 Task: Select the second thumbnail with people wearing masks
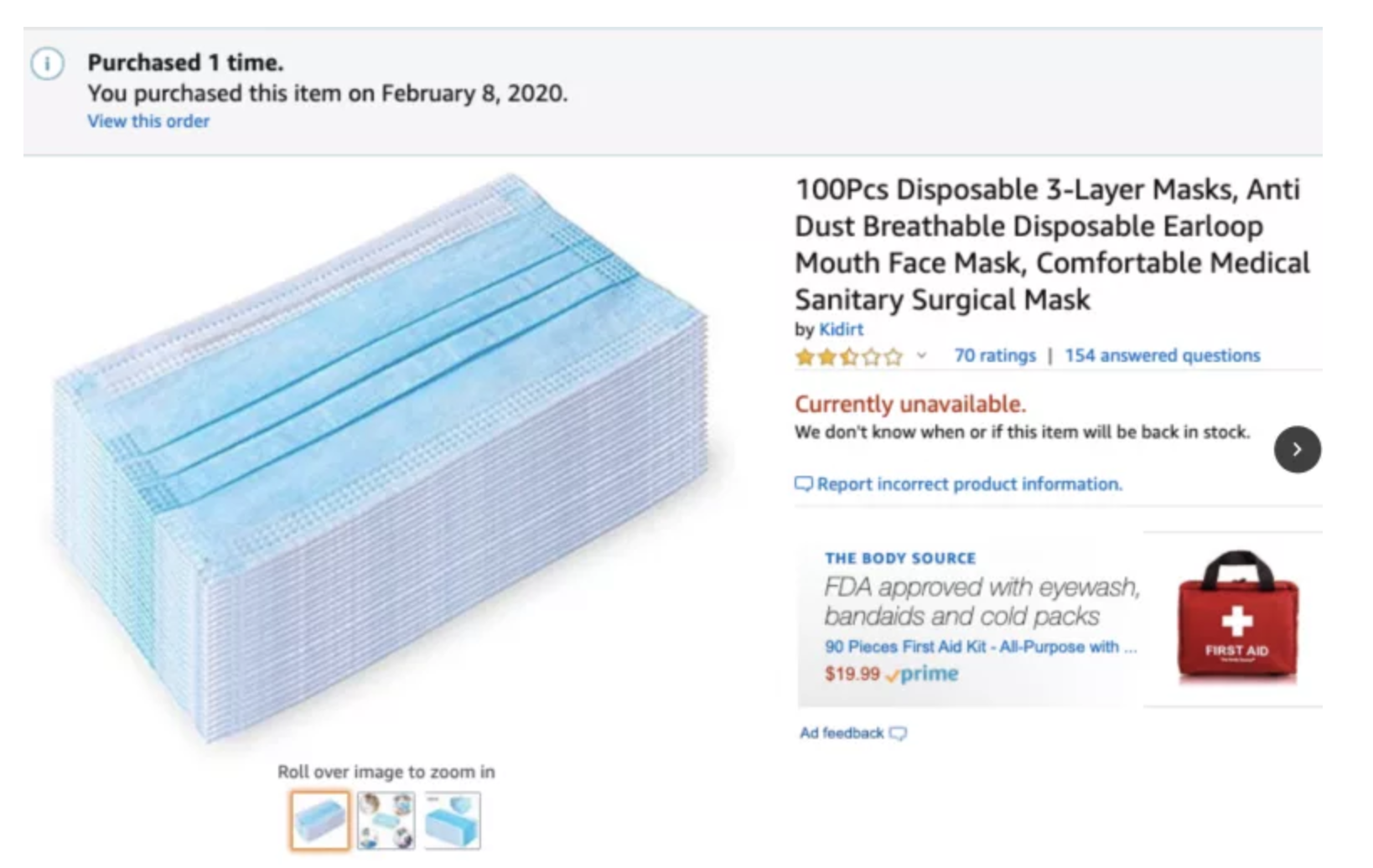[x=386, y=820]
